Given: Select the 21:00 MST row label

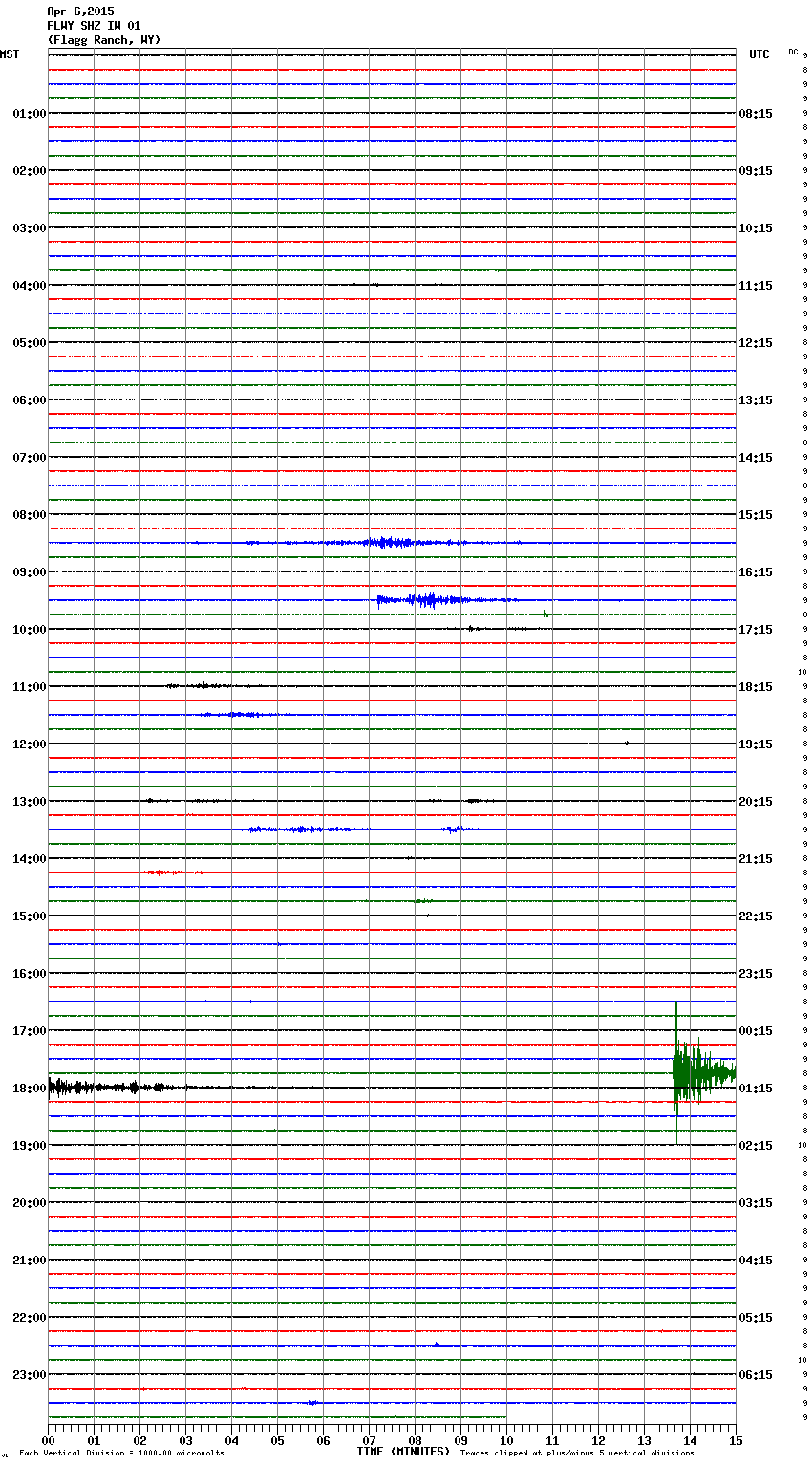Looking at the screenshot, I should pos(30,1261).
